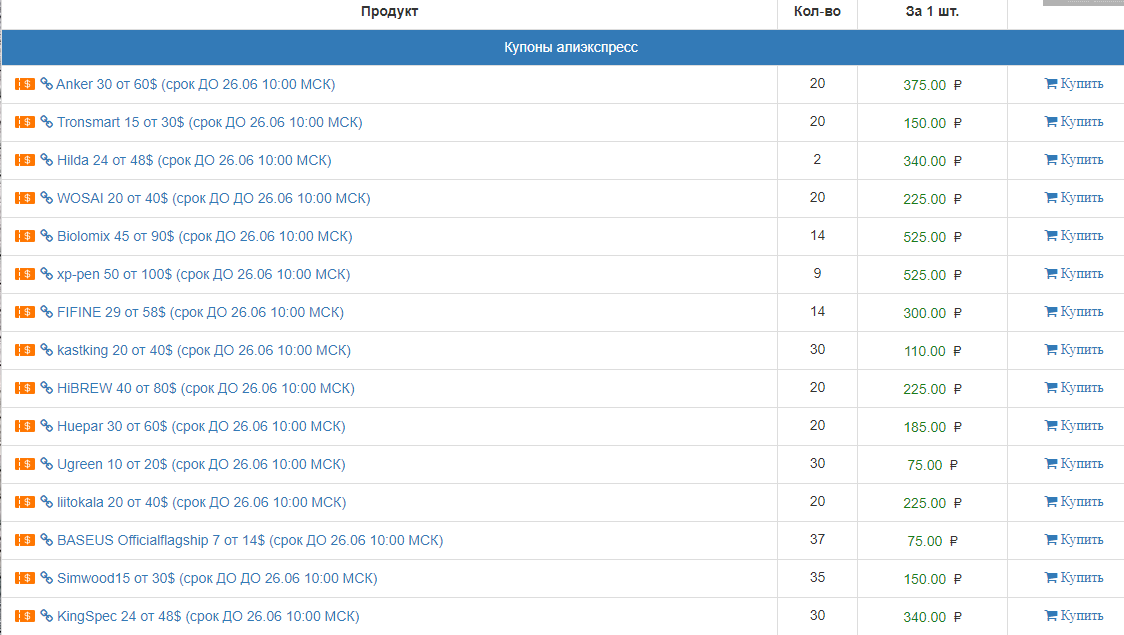
Task: Click the За 1 шт. column header
Action: (x=932, y=11)
